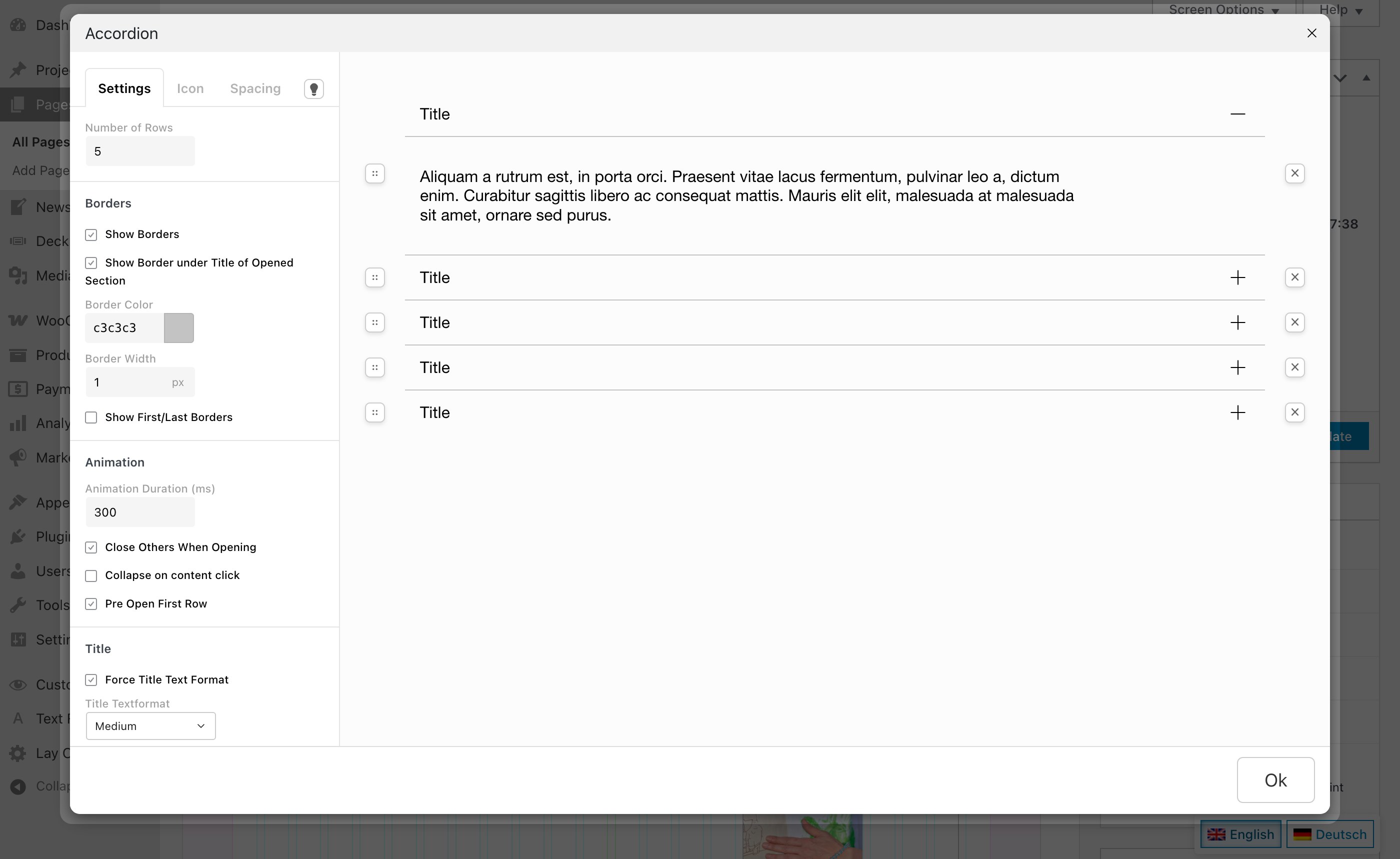Viewport: 1400px width, 859px height.
Task: Enable Collapse on content click
Action: [x=91, y=576]
